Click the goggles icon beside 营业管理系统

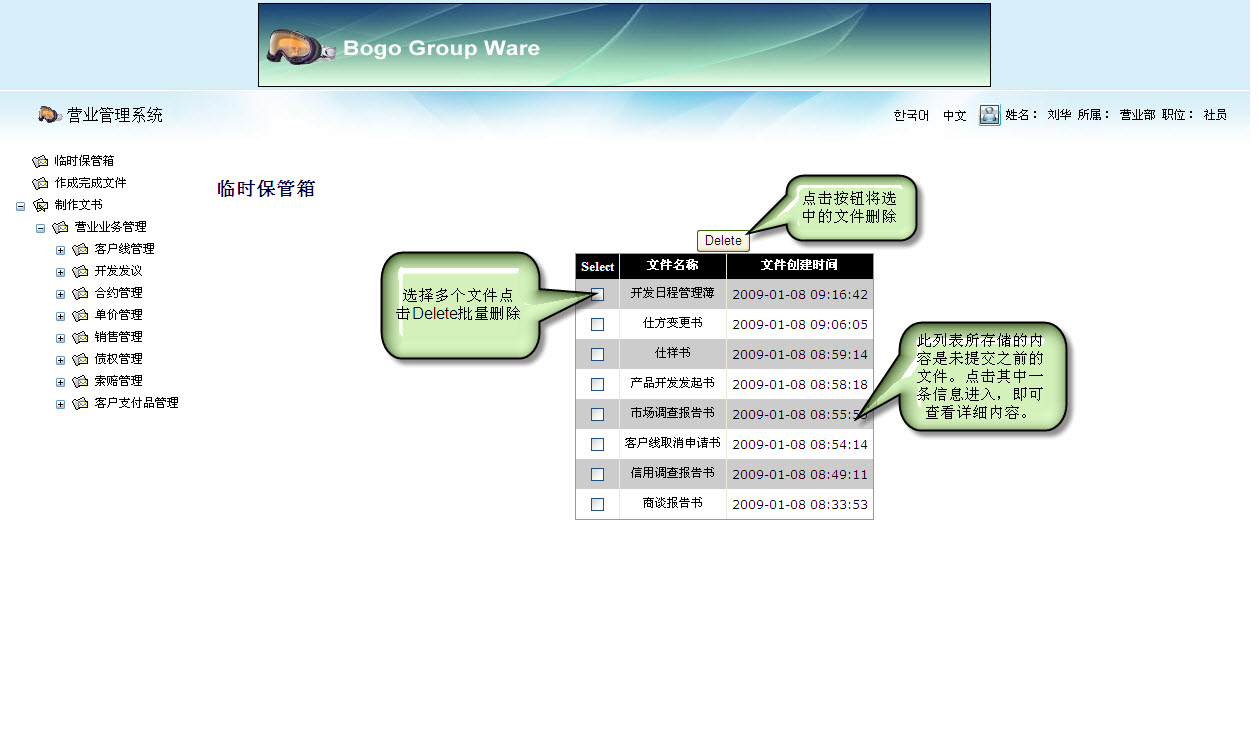pyautogui.click(x=50, y=115)
